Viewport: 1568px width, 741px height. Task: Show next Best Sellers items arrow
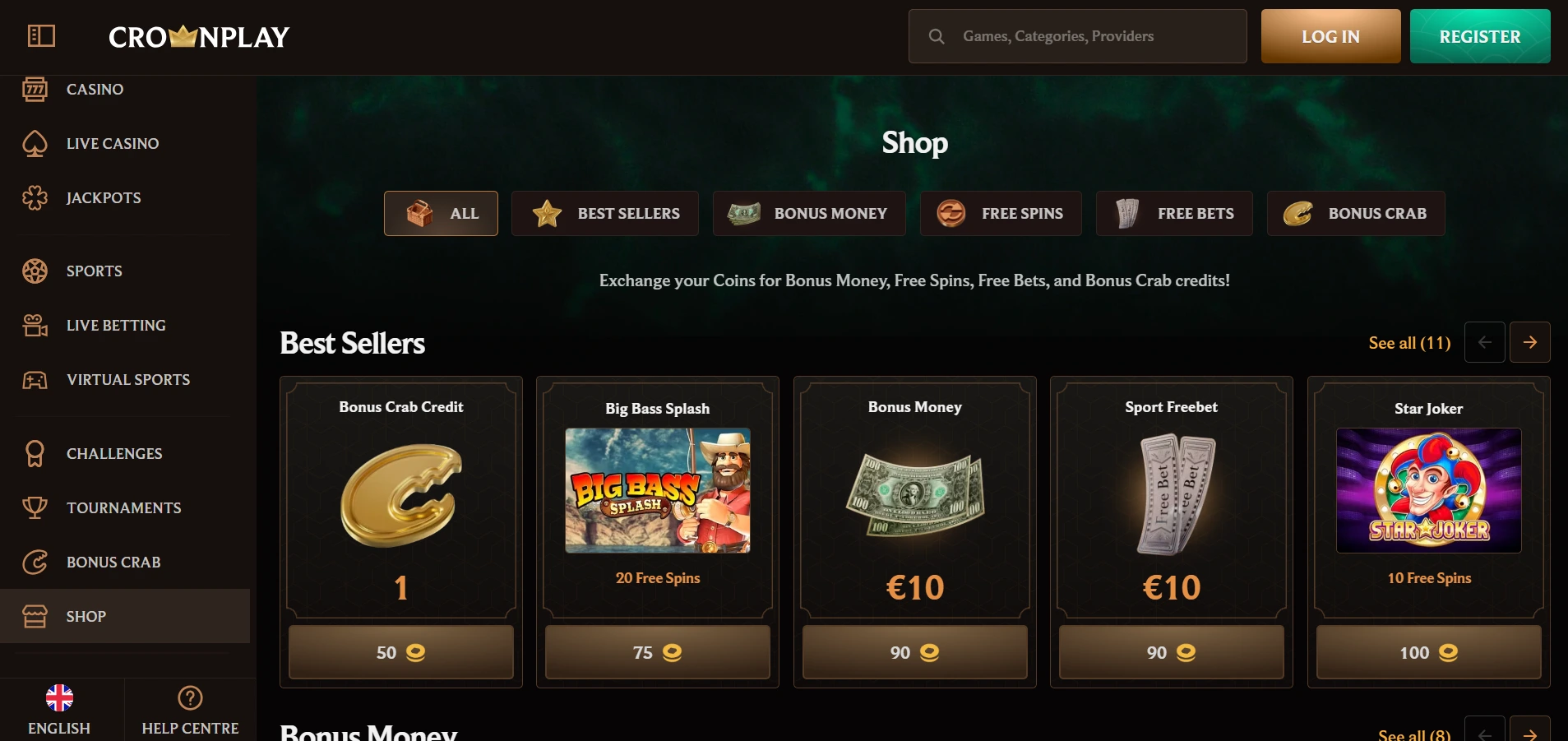point(1529,342)
